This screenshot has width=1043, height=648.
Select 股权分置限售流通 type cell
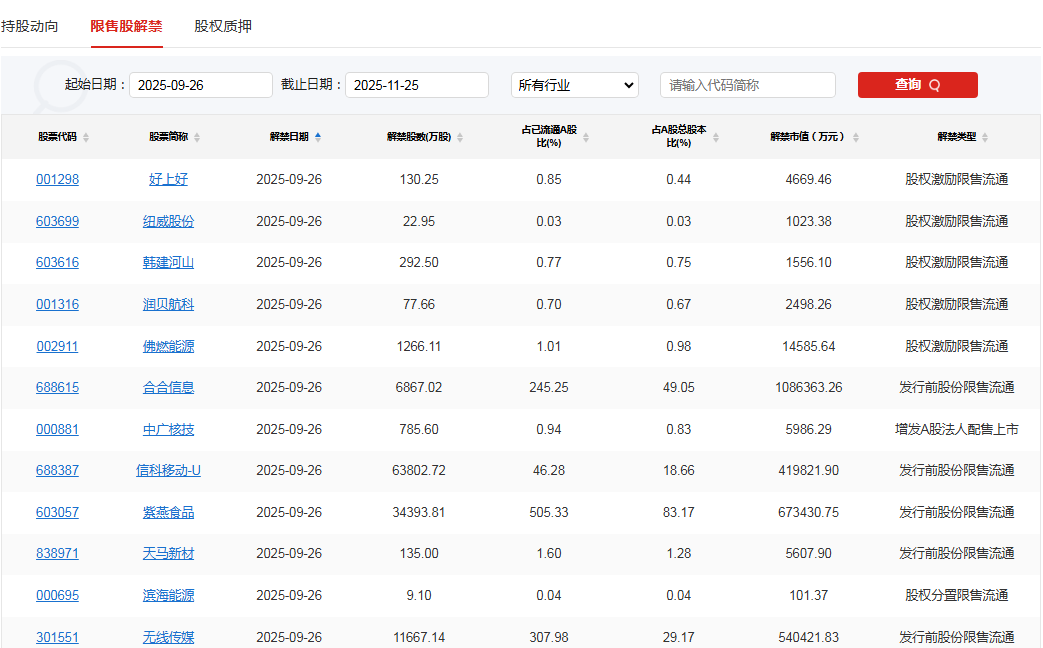pos(957,596)
